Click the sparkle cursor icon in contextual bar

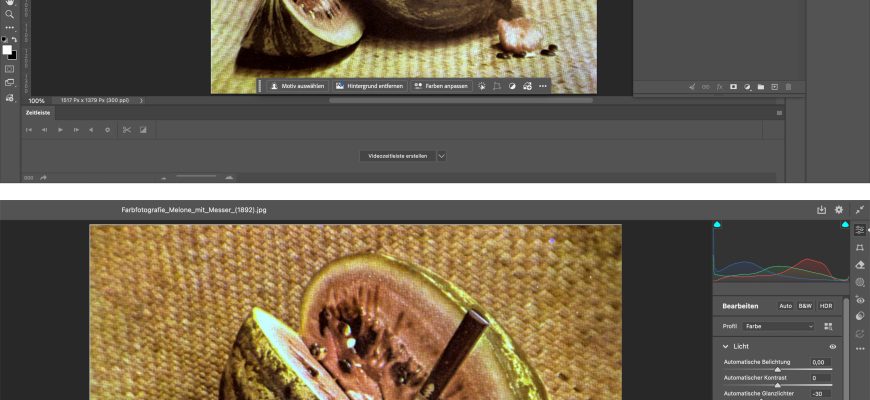click(x=482, y=87)
